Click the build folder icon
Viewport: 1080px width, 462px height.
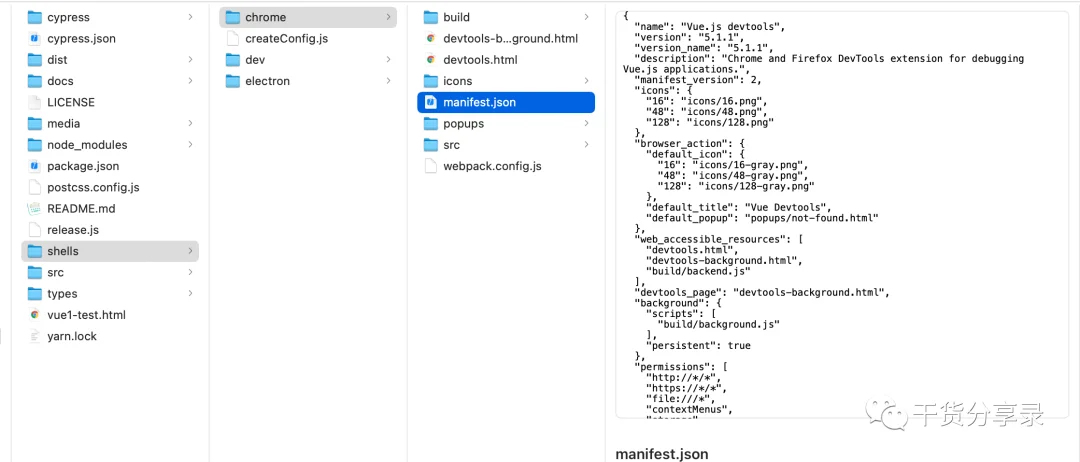[431, 17]
